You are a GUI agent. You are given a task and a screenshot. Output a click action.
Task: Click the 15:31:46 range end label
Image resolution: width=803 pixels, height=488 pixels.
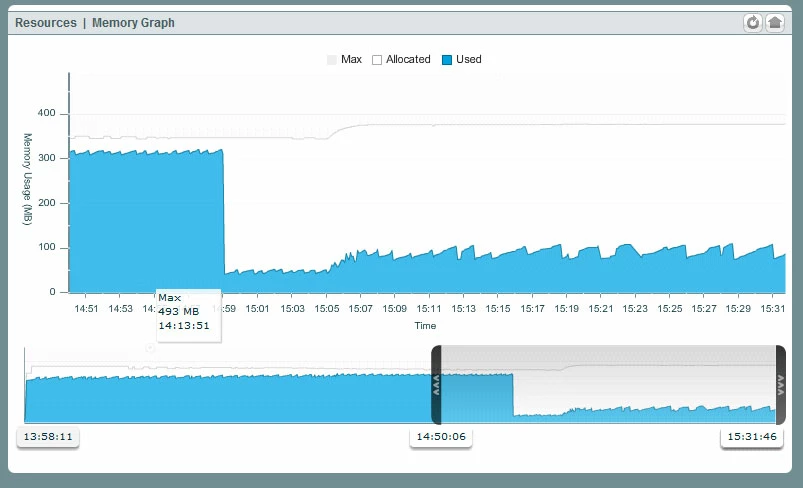click(752, 437)
